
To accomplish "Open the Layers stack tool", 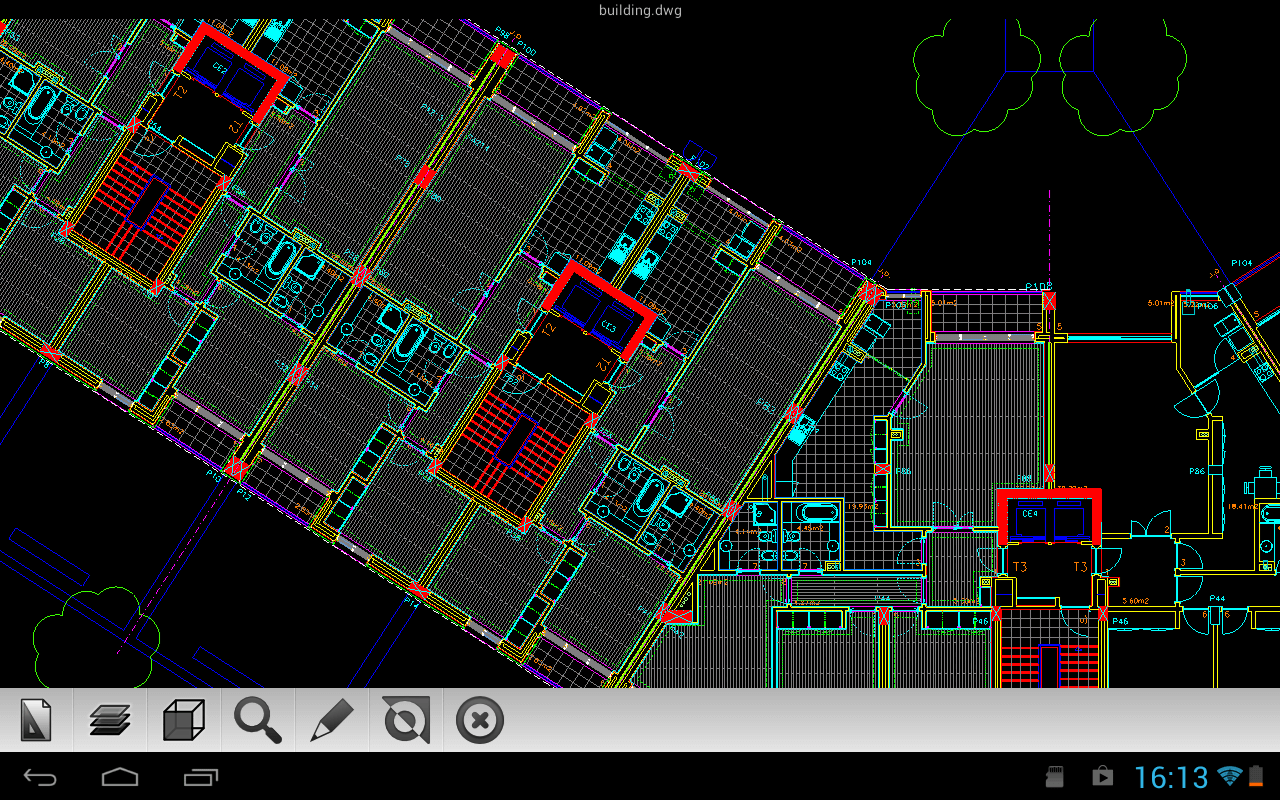I will pyautogui.click(x=110, y=720).
